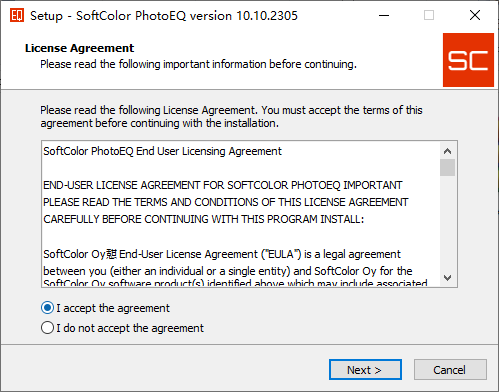Screen dimensions: 499x392
Task: Select the 'I accept the agreement' radio button
Action: 47,308
